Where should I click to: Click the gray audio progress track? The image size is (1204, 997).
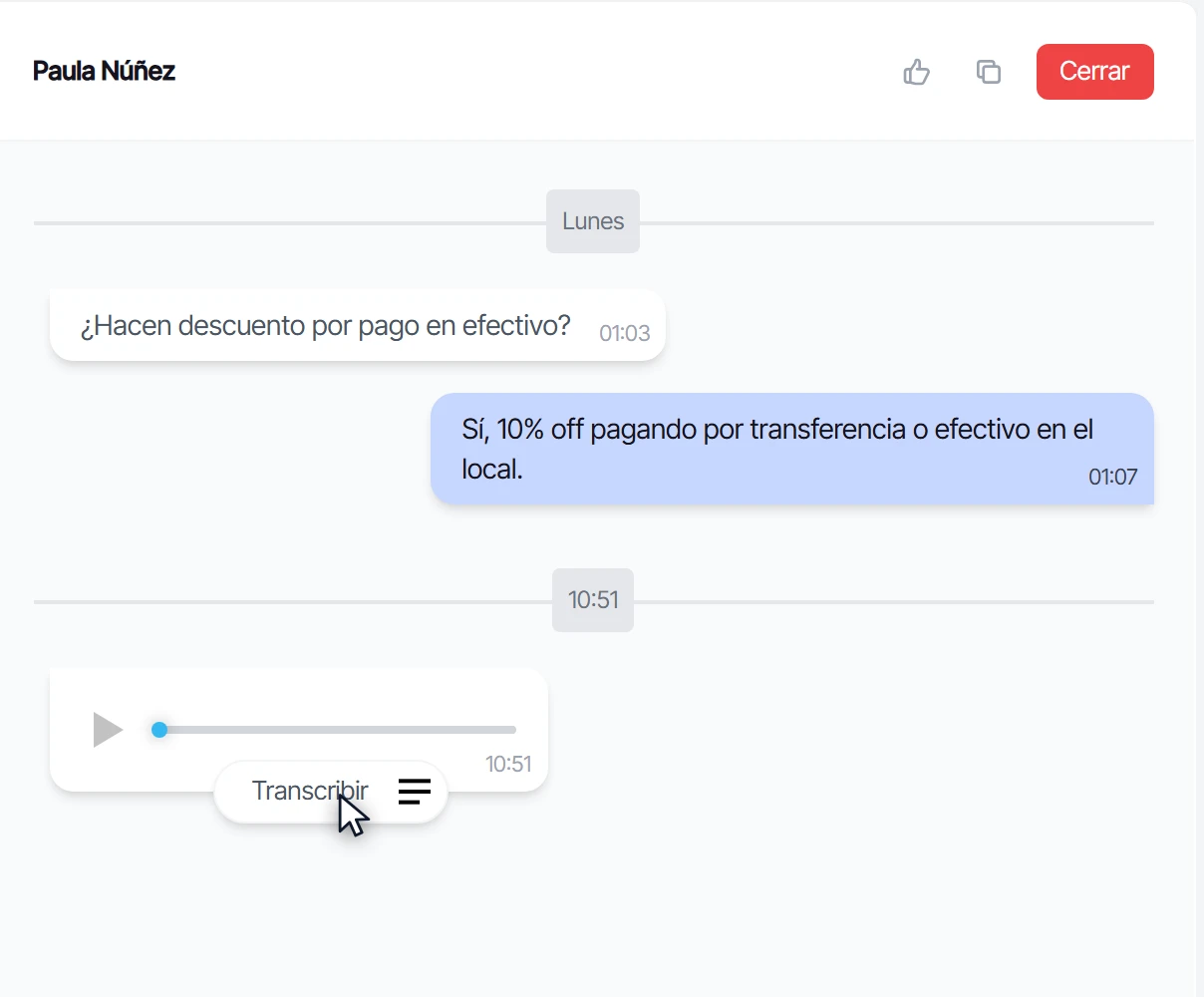point(334,730)
